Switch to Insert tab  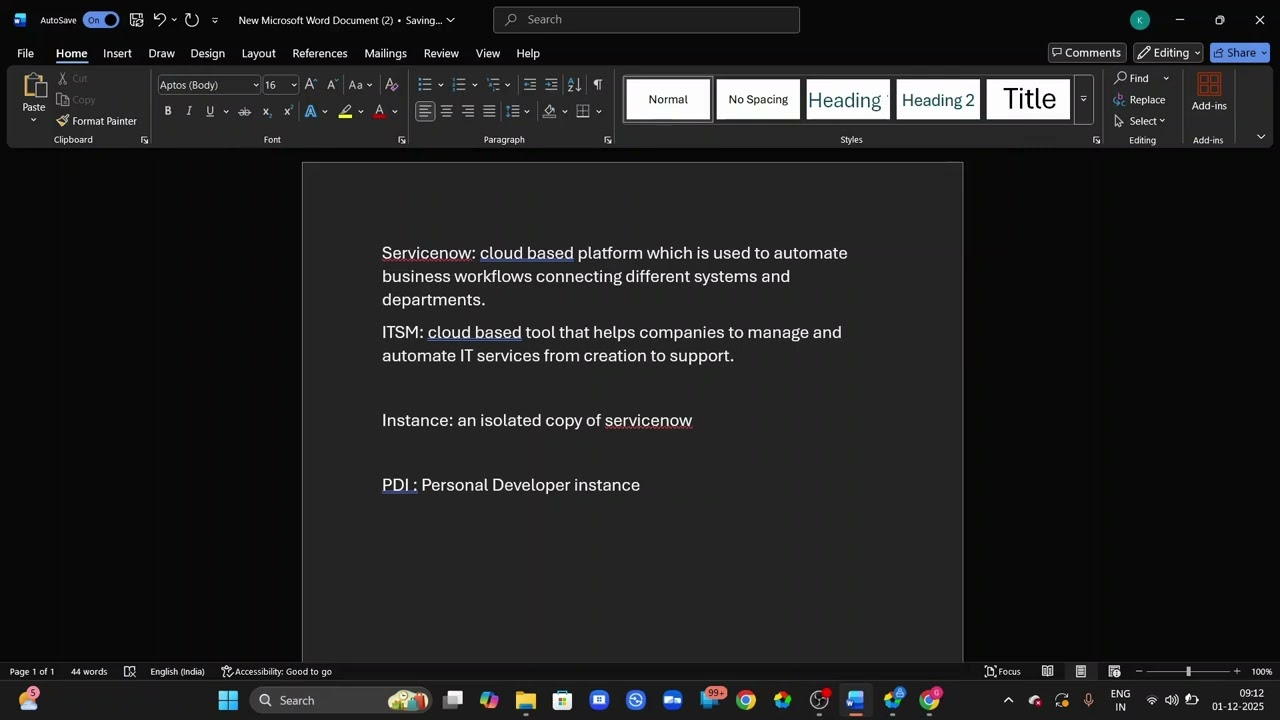pyautogui.click(x=117, y=53)
